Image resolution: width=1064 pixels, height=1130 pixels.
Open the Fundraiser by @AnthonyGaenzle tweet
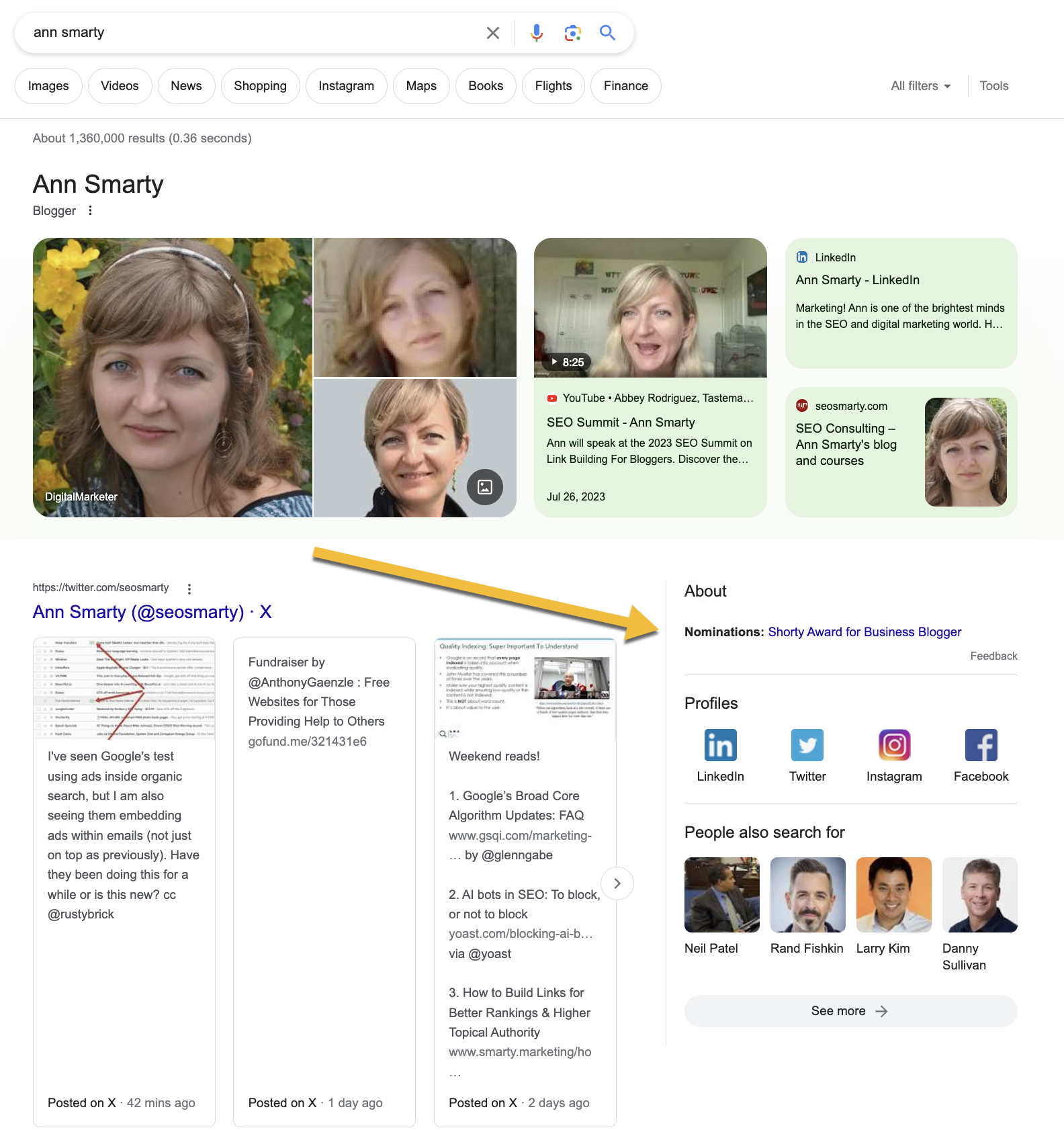coord(324,882)
